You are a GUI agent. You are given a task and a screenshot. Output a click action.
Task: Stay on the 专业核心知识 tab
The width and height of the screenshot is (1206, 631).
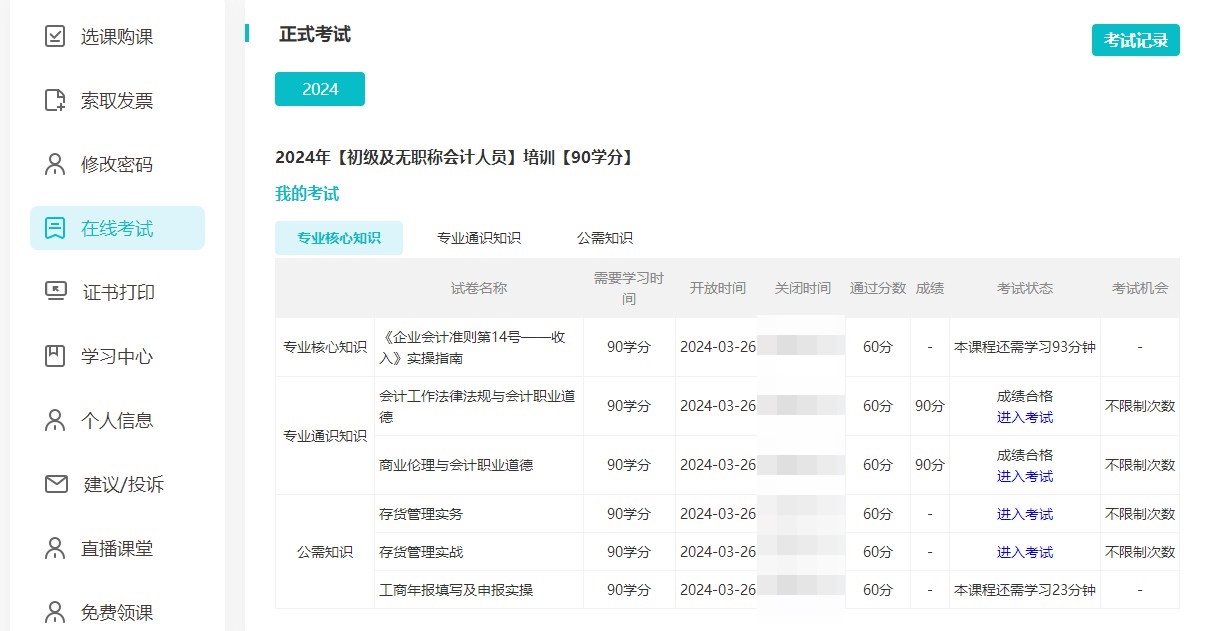pos(339,238)
